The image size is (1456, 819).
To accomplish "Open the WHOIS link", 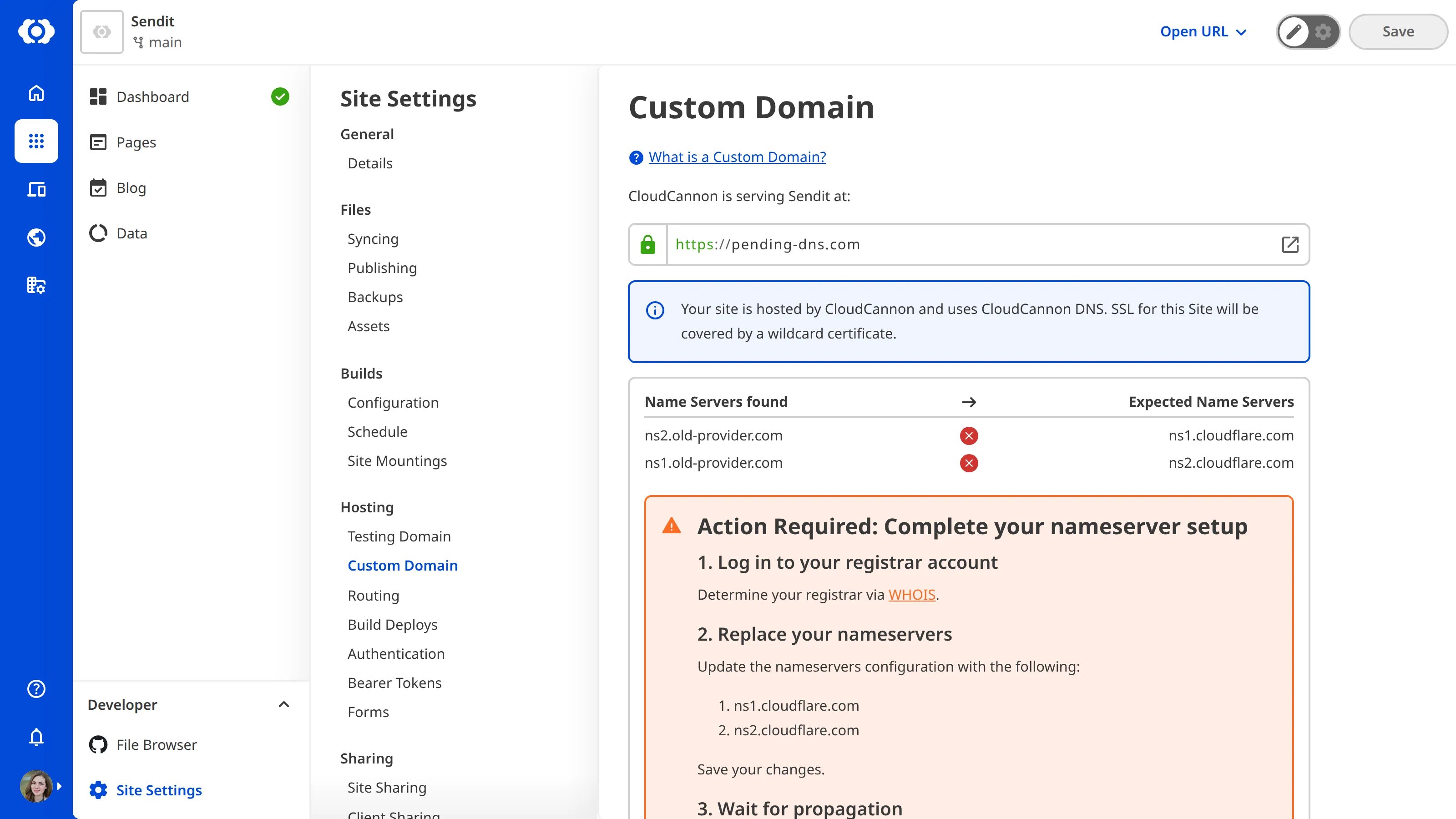I will tap(912, 595).
